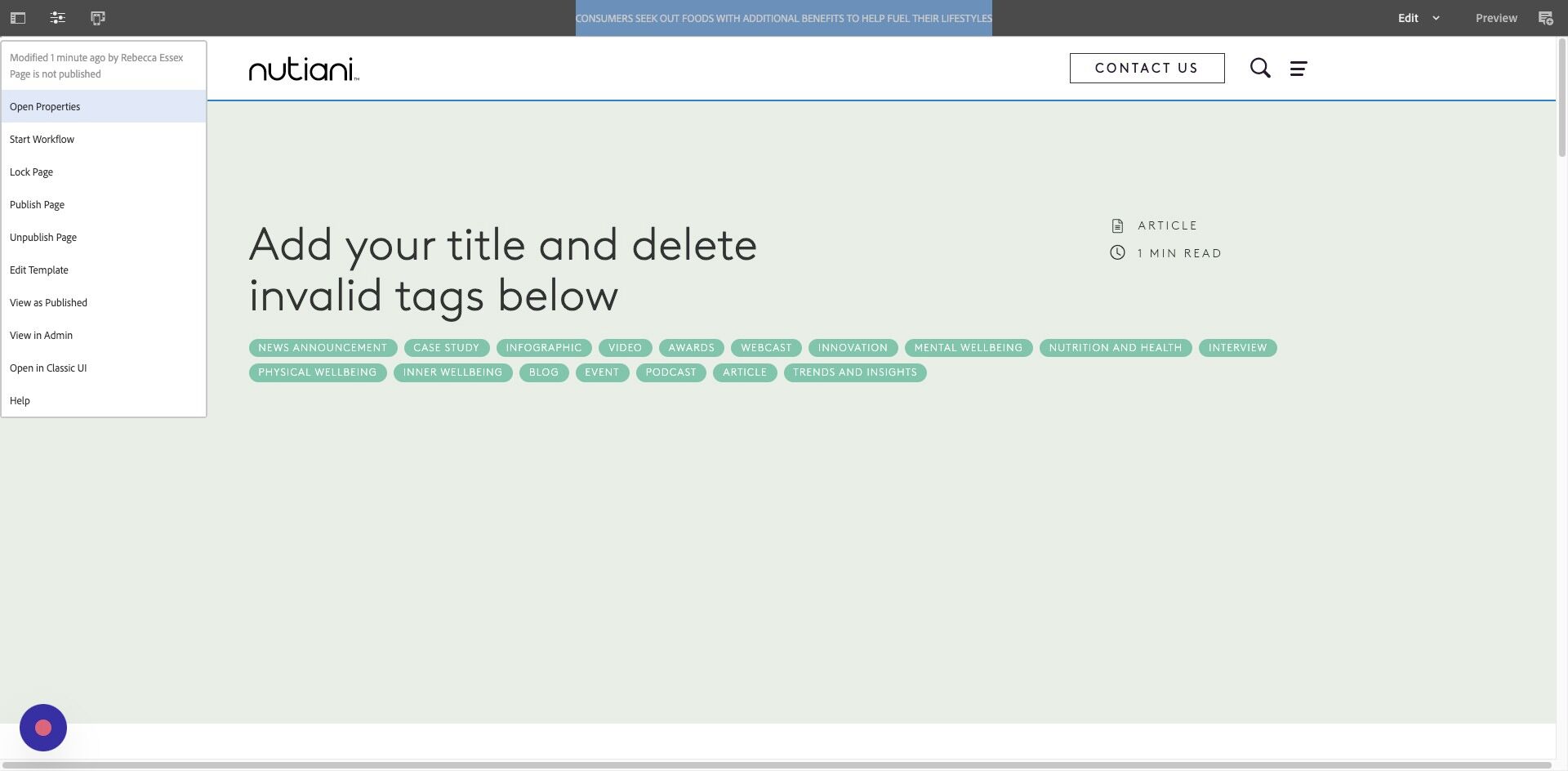Switch to Preview mode
This screenshot has height=771, width=1568.
point(1496,18)
